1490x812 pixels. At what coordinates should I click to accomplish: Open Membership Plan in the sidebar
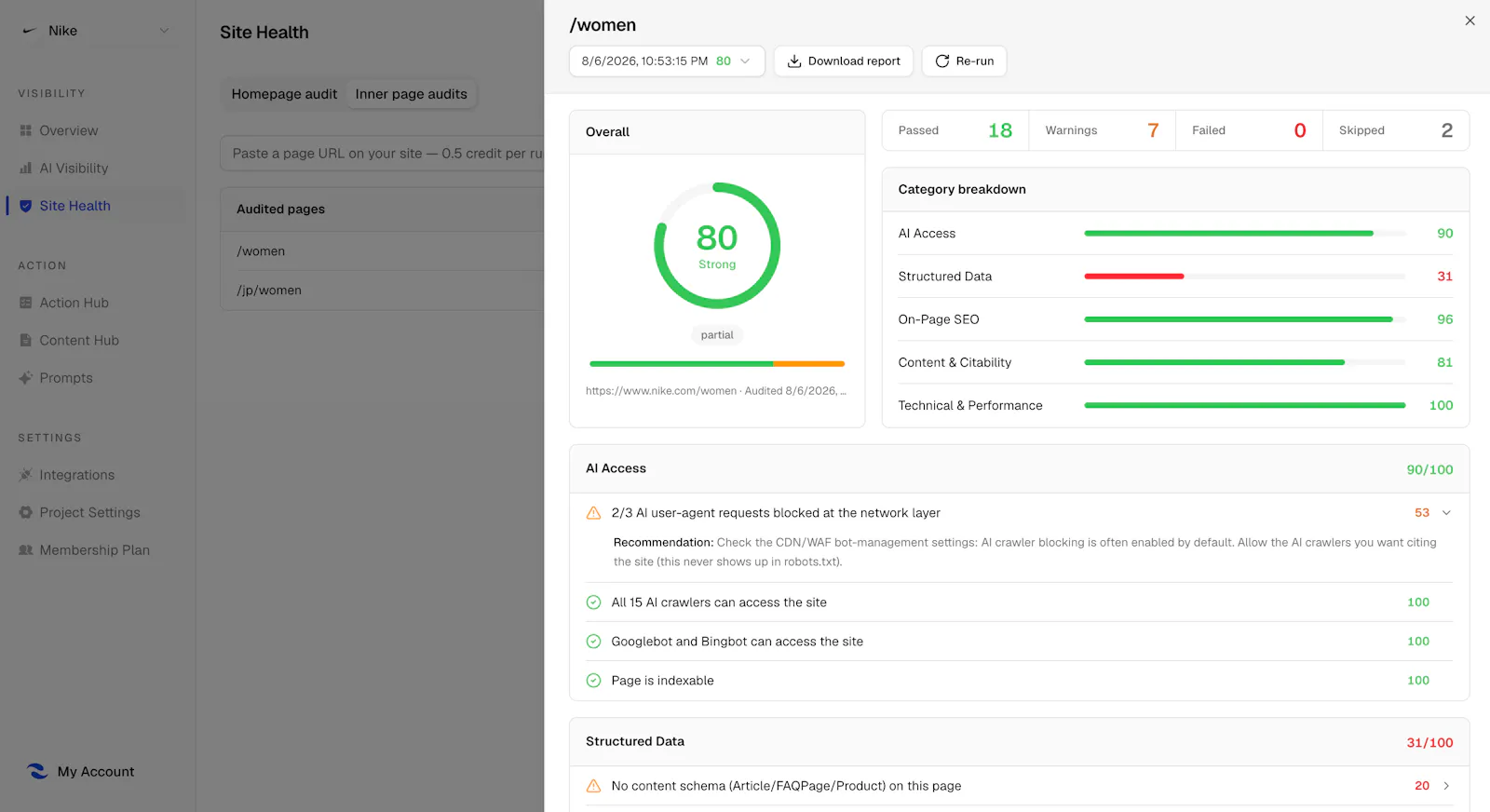(x=96, y=550)
